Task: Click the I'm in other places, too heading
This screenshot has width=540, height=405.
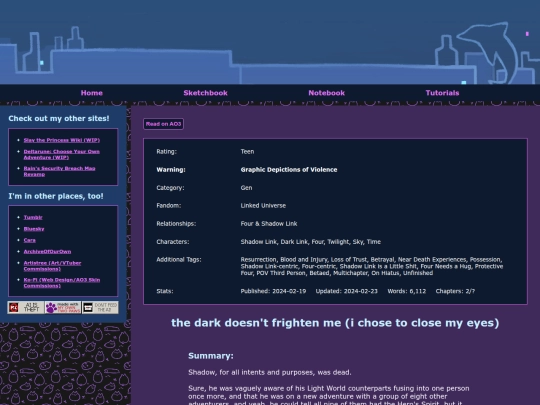Action: [56, 196]
